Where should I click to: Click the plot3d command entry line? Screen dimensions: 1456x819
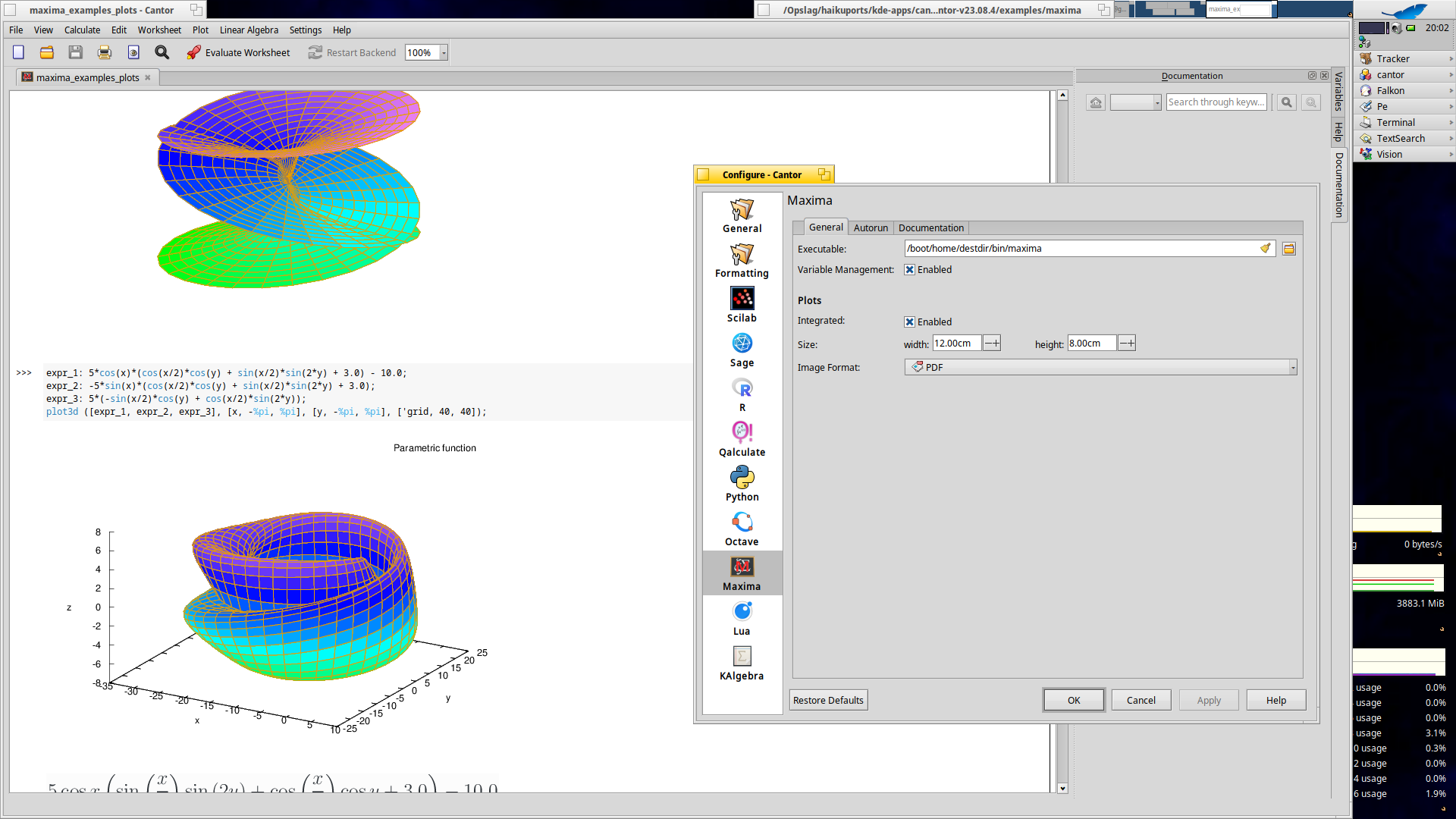[x=266, y=412]
